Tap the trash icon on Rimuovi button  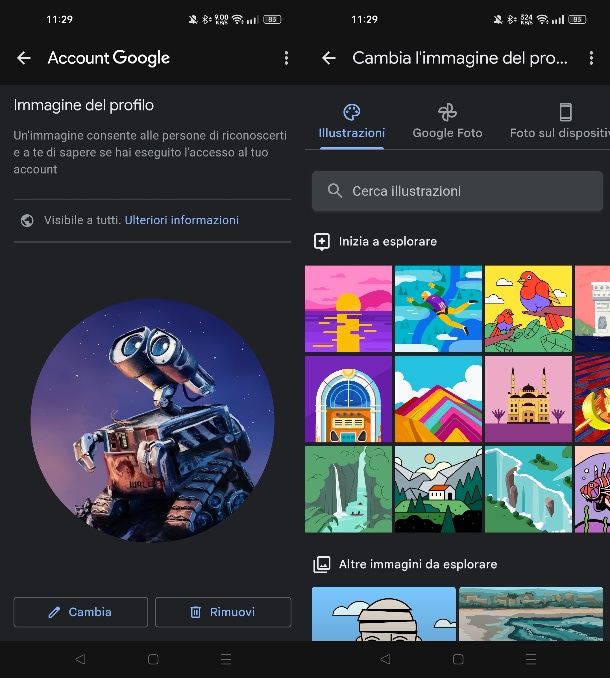195,612
